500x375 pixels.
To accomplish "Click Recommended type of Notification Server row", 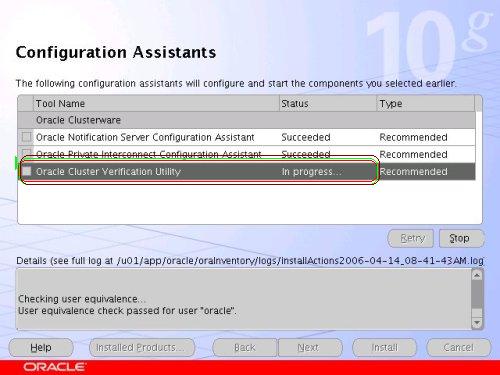I will coord(413,137).
